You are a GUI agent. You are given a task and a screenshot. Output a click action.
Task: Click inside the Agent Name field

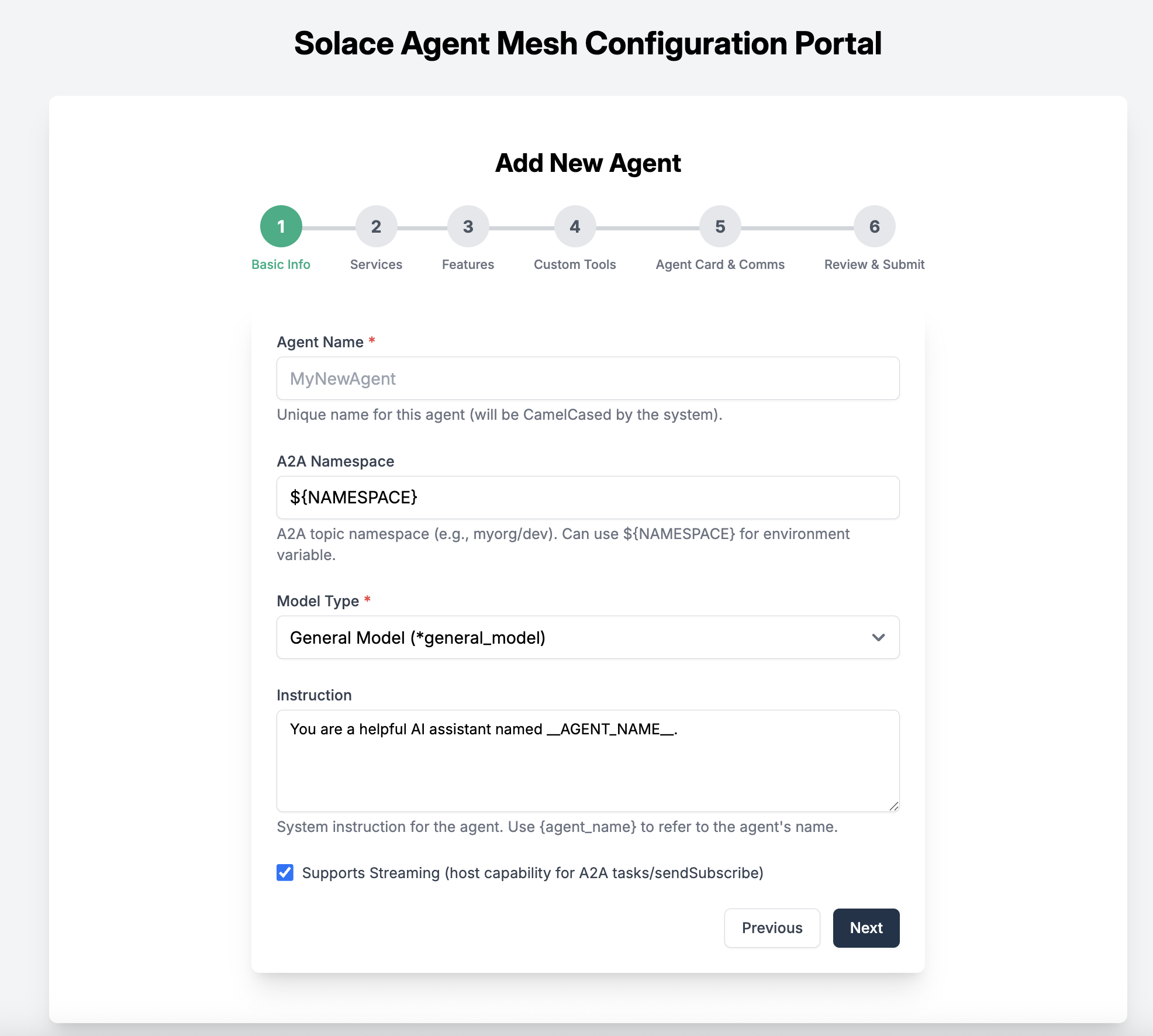coord(587,378)
